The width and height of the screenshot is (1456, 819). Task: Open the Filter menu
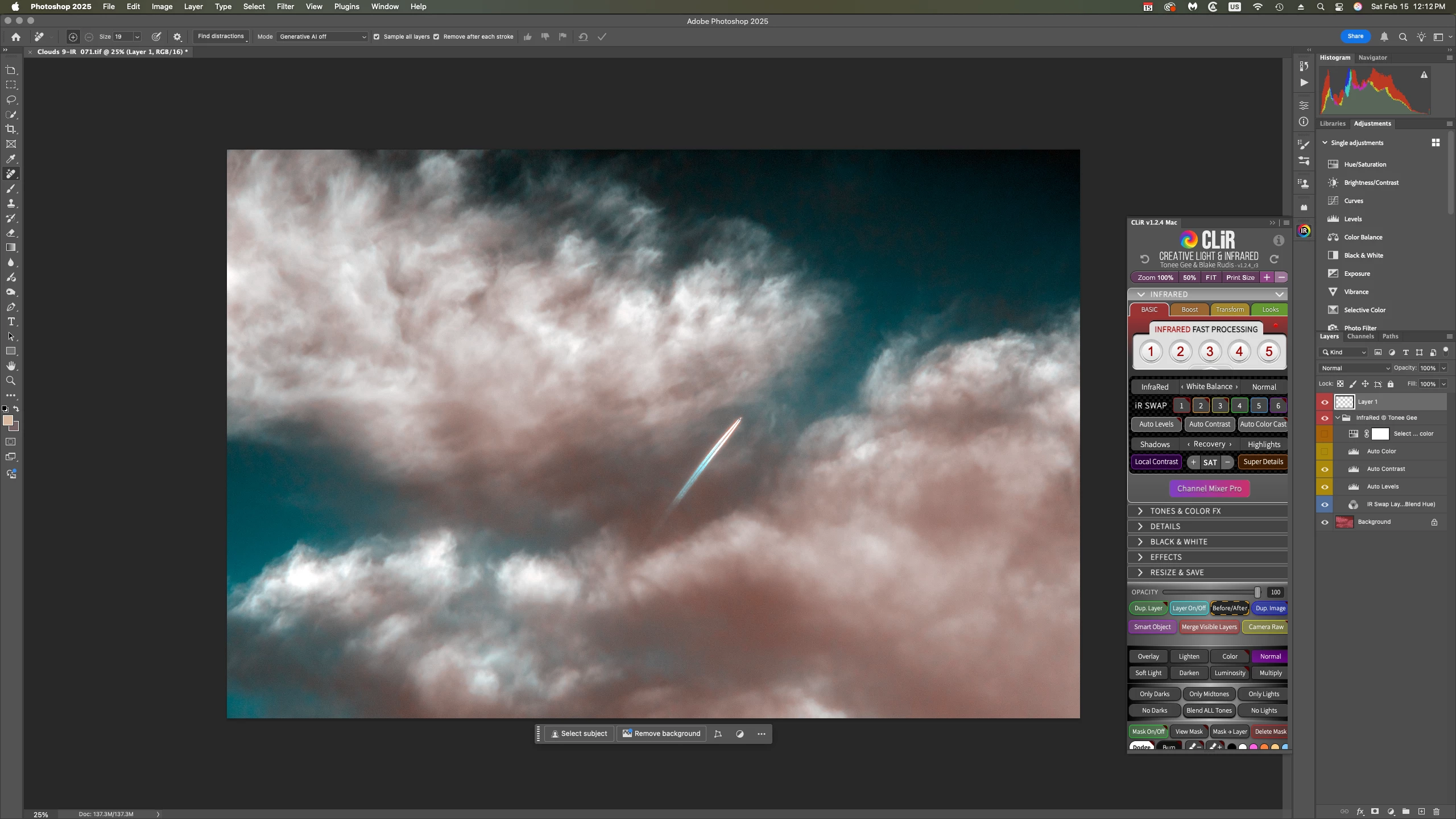coord(285,6)
